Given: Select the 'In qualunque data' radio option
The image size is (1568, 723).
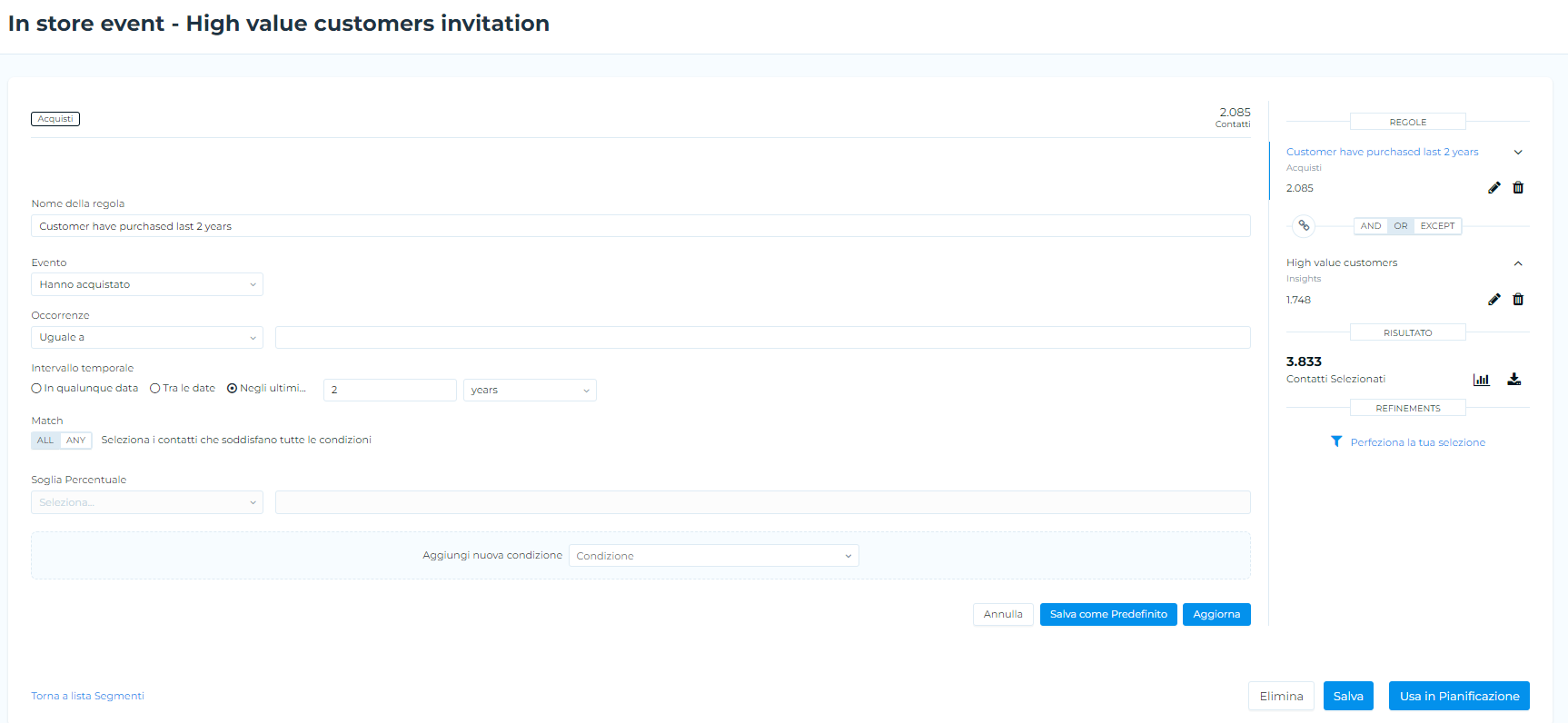Looking at the screenshot, I should click(36, 388).
